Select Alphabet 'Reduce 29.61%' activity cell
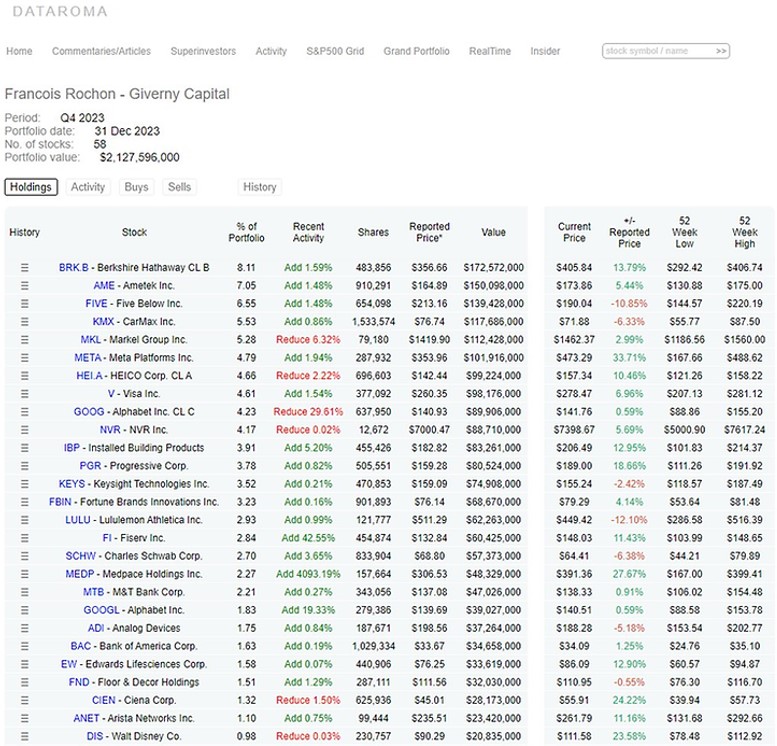The height and width of the screenshot is (746, 777). point(308,412)
